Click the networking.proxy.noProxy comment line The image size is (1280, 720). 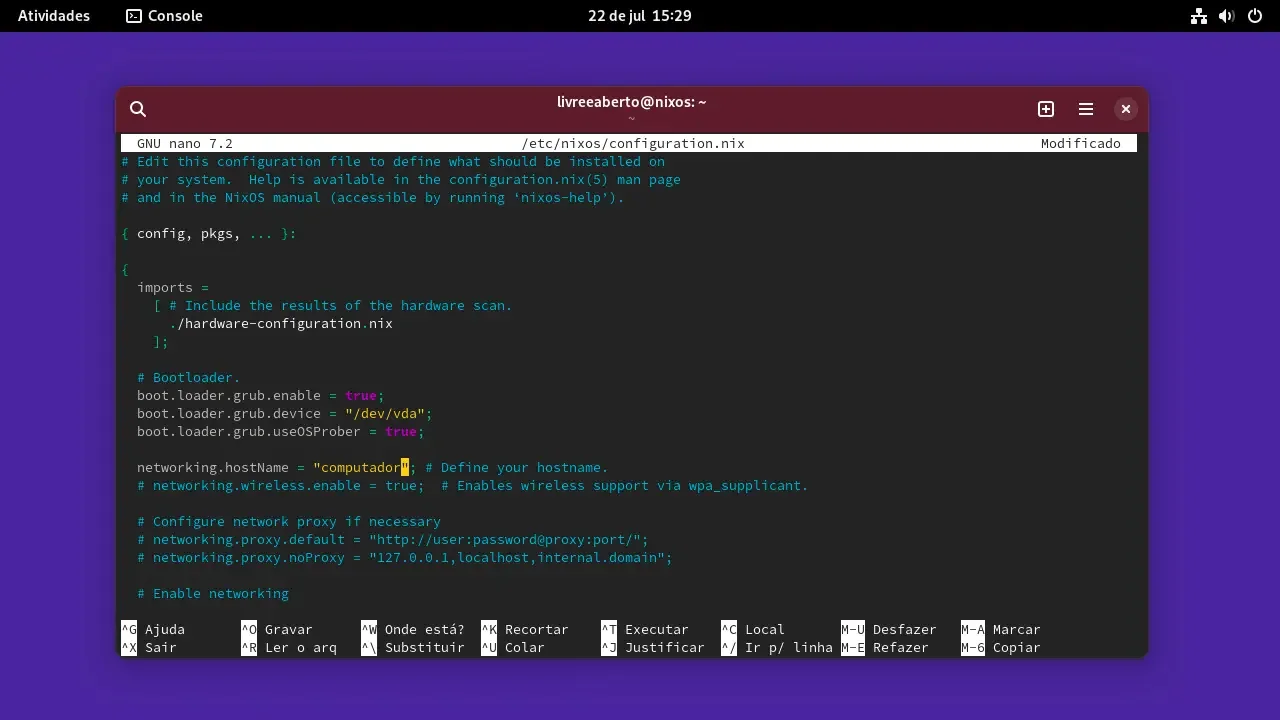pos(405,558)
